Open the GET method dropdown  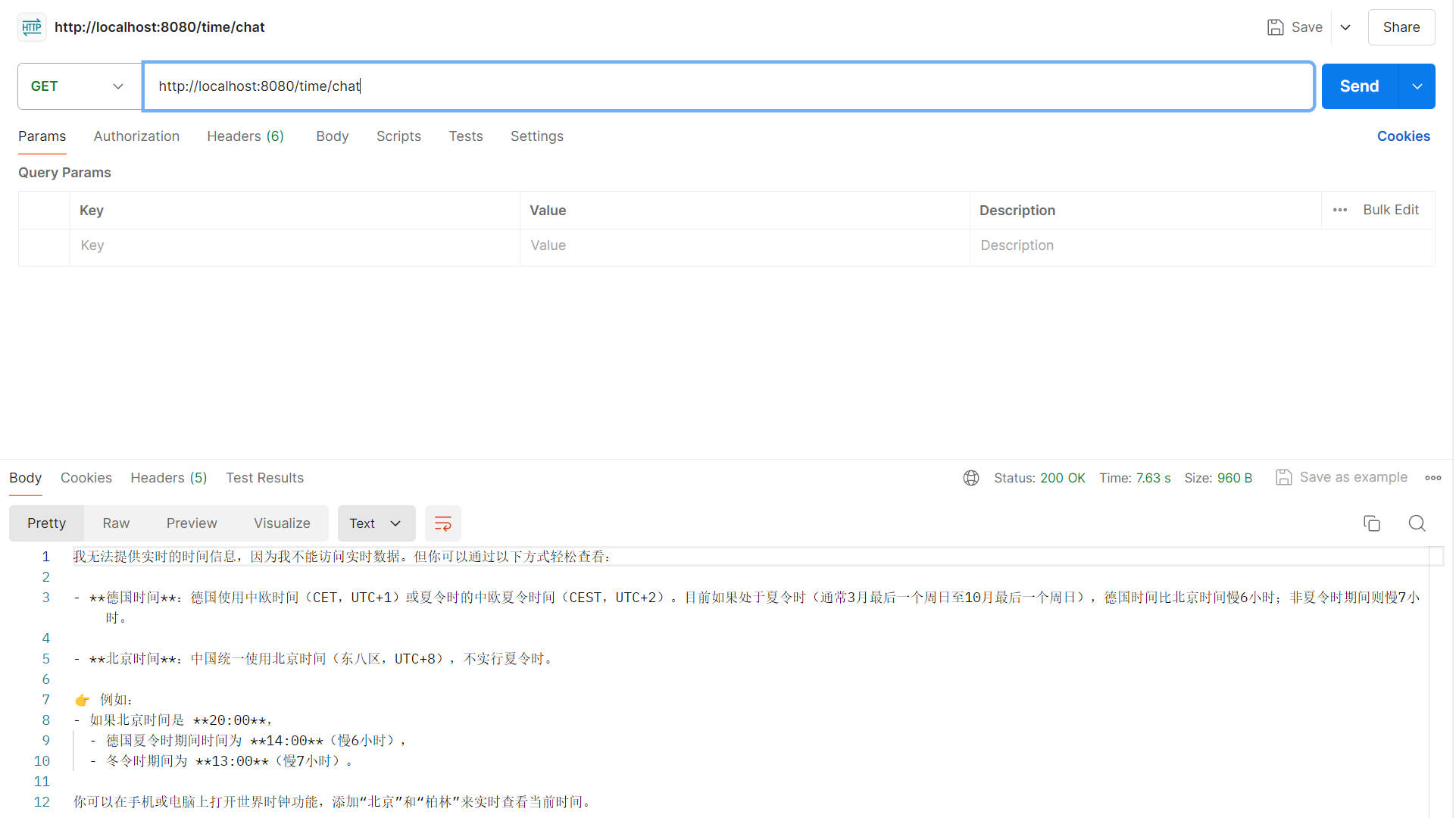79,86
